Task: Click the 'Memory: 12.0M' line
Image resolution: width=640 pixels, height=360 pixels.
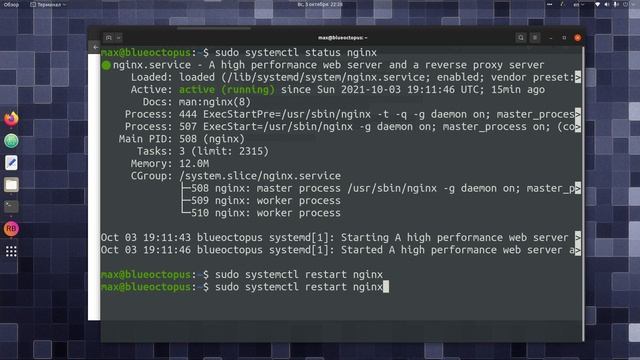Action: [x=170, y=164]
